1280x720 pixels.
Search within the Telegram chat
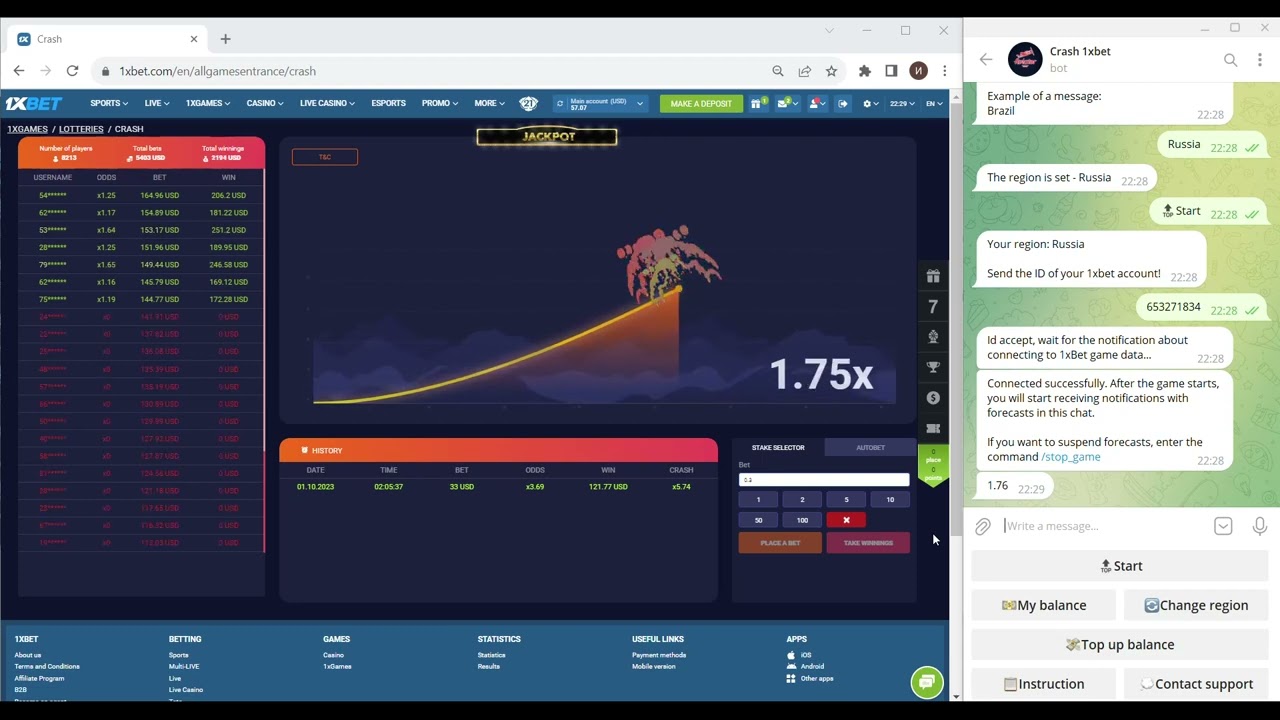(1231, 60)
